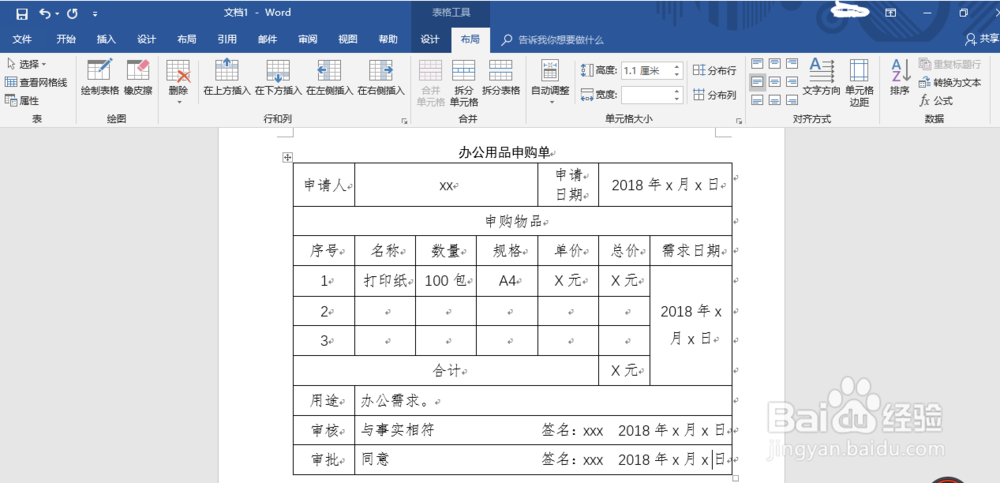1000x483 pixels.
Task: Increase 宽度 width with up arrow
Action: [x=677, y=91]
